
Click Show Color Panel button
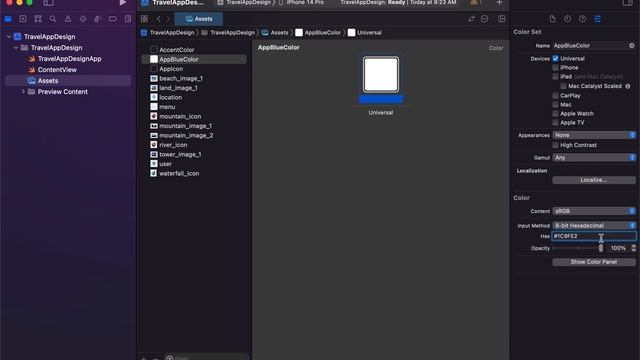coord(594,262)
